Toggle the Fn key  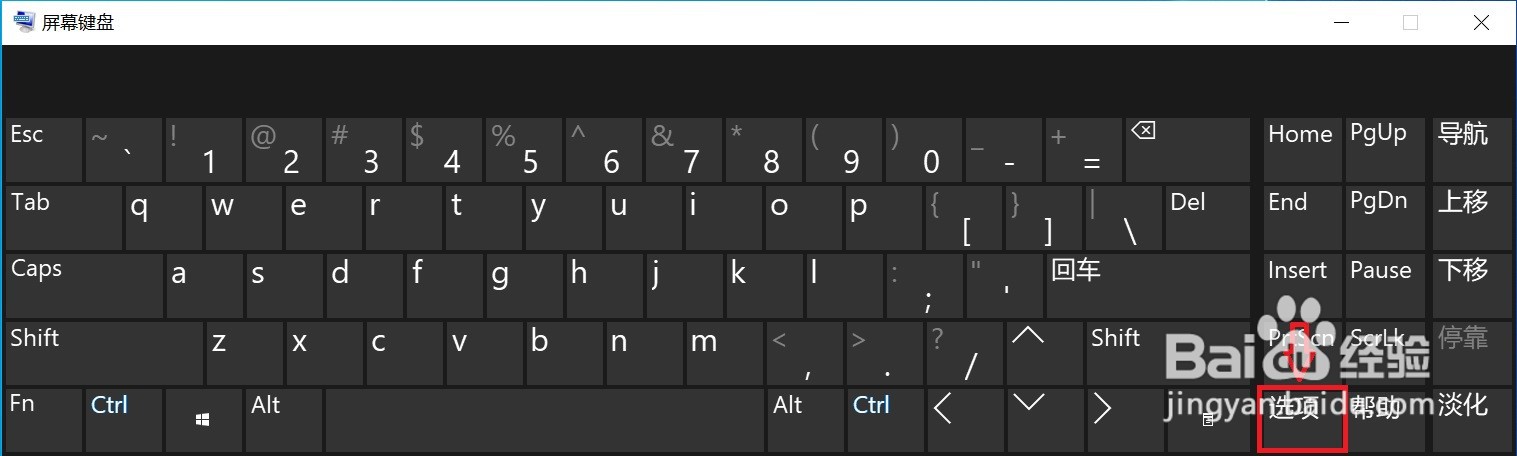43,420
